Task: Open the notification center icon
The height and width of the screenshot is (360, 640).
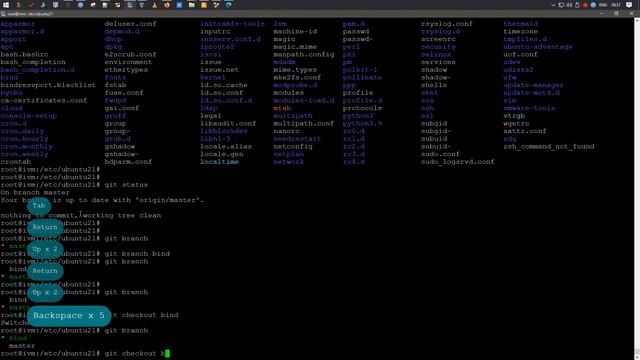Action: click(629, 5)
